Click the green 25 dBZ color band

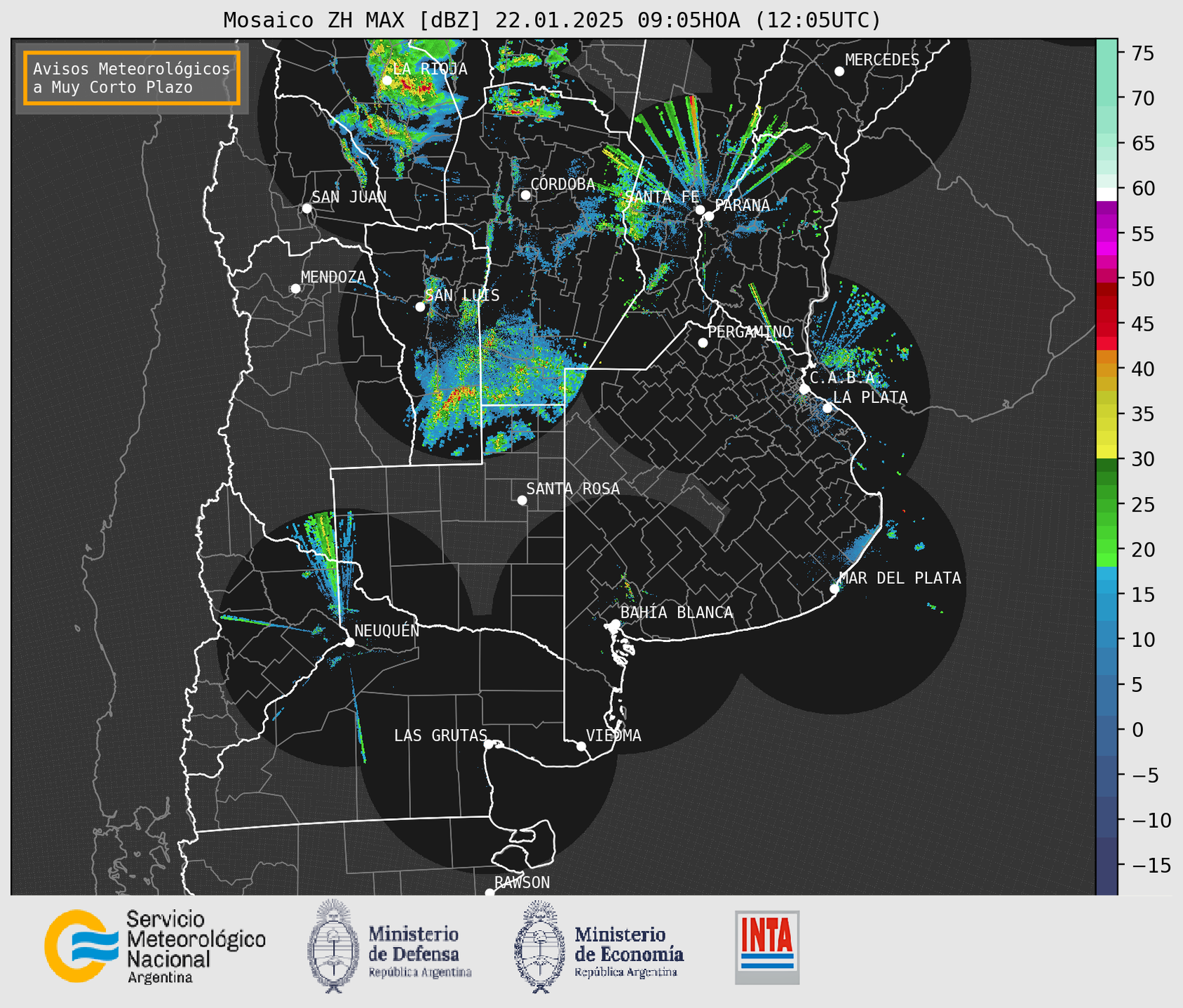1107,505
